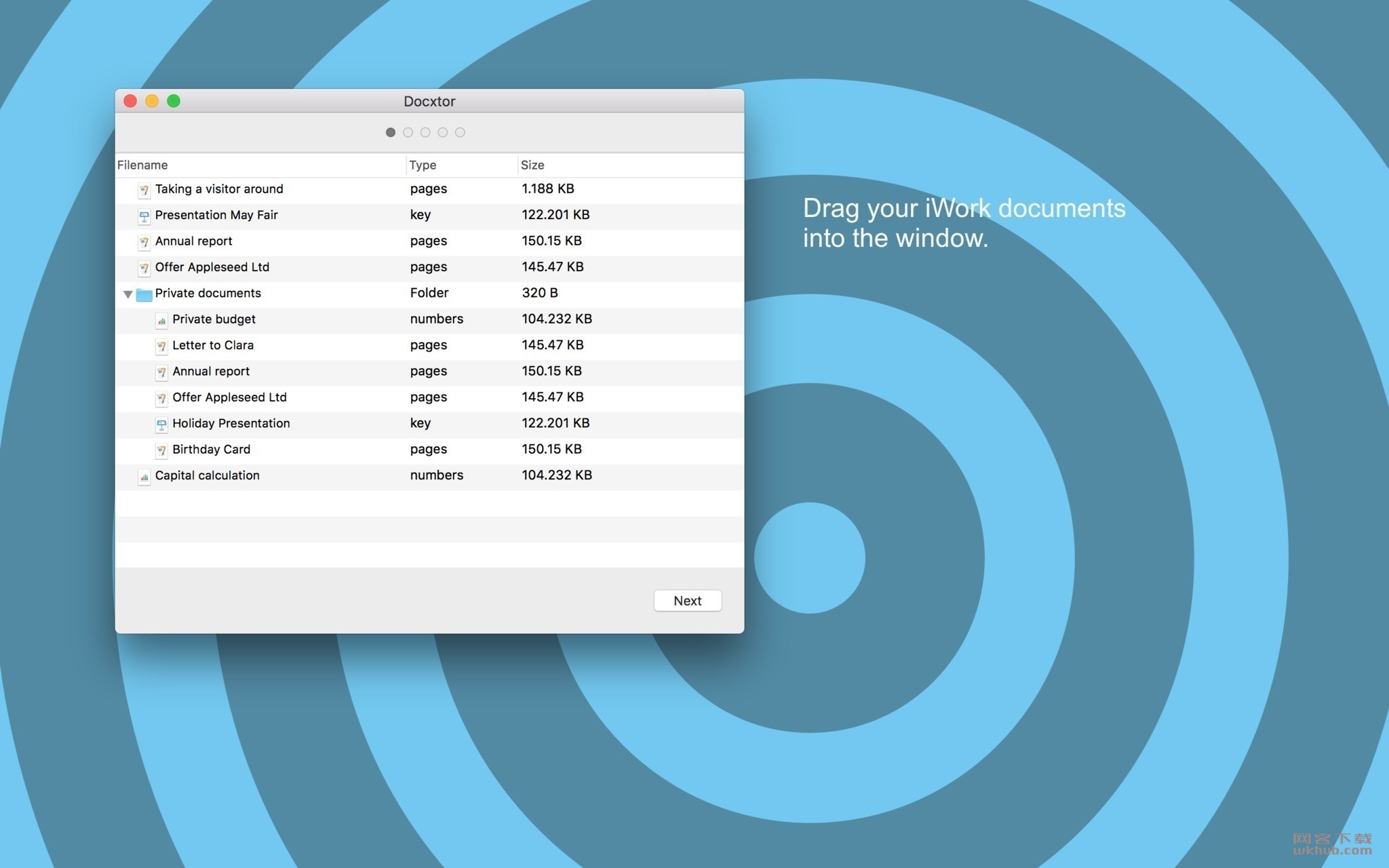Click the size of Letter to Clara
This screenshot has height=868, width=1389.
coord(552,345)
